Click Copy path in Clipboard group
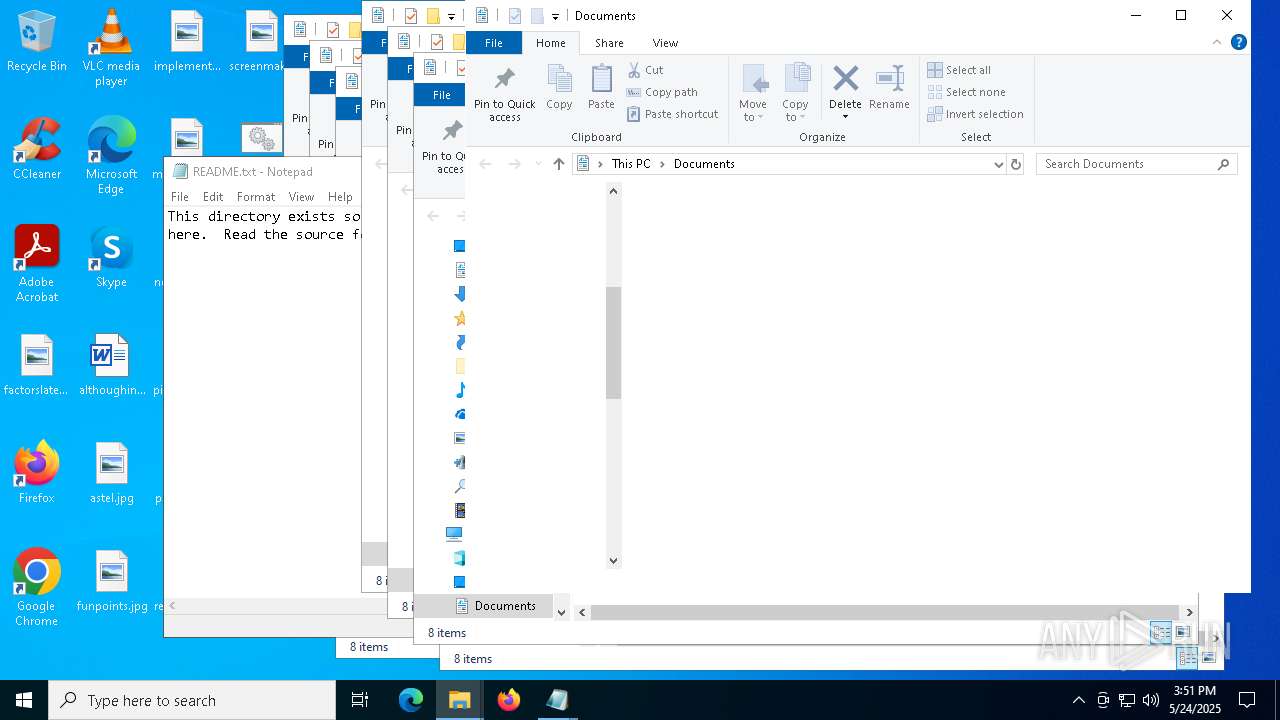This screenshot has width=1280, height=720. (x=662, y=92)
